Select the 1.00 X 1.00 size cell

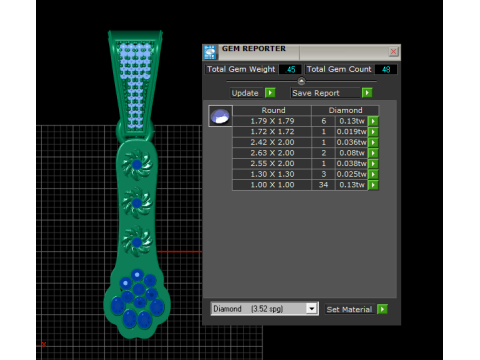click(x=272, y=185)
